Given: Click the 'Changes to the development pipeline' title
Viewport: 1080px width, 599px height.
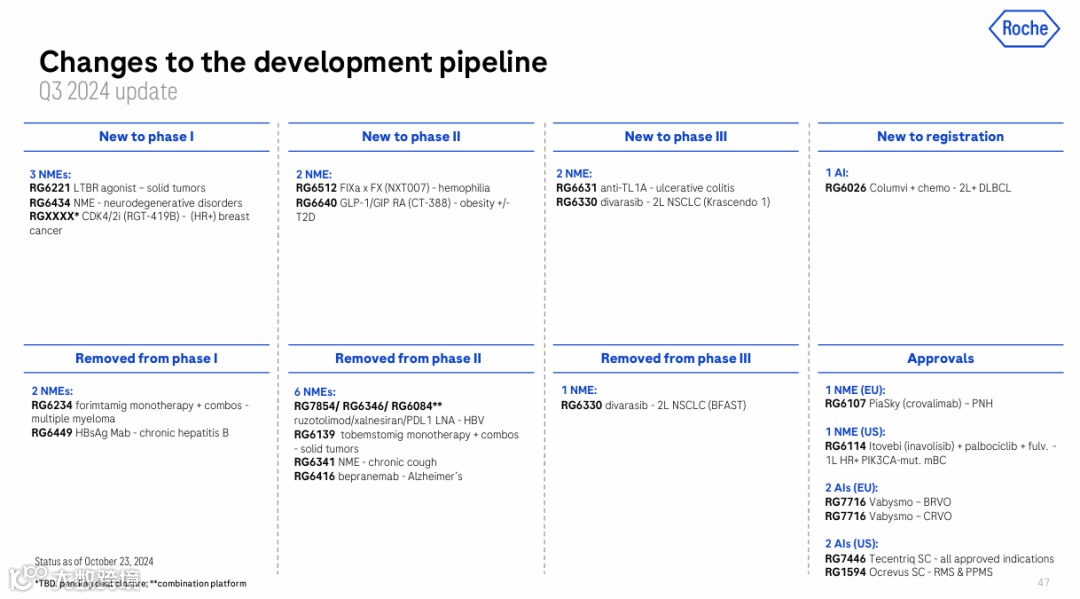Looking at the screenshot, I should pos(293,62).
